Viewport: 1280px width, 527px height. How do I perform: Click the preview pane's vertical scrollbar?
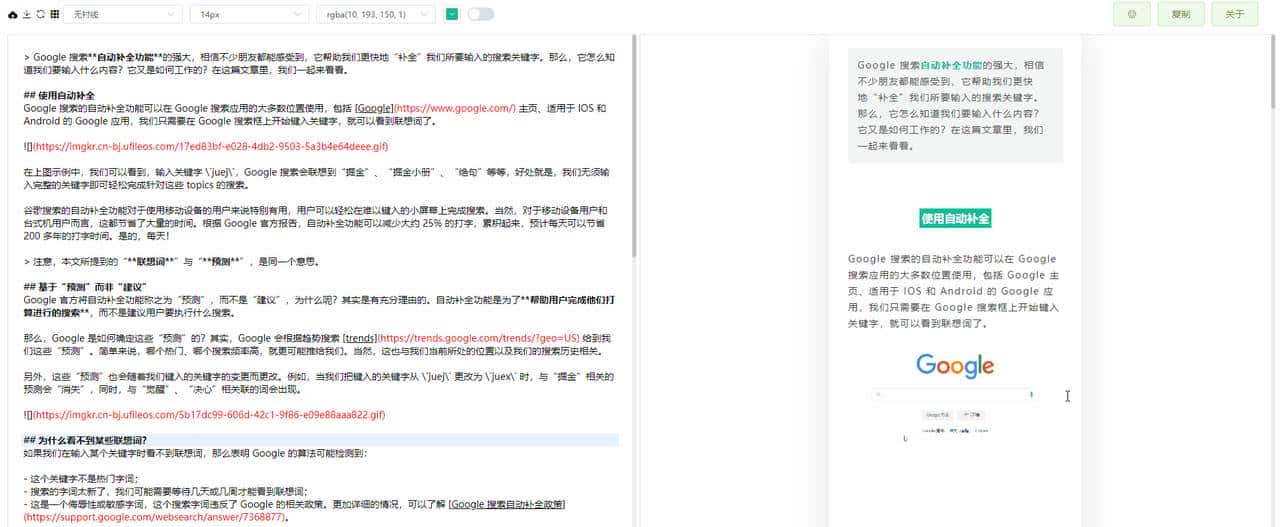pyautogui.click(x=1272, y=72)
